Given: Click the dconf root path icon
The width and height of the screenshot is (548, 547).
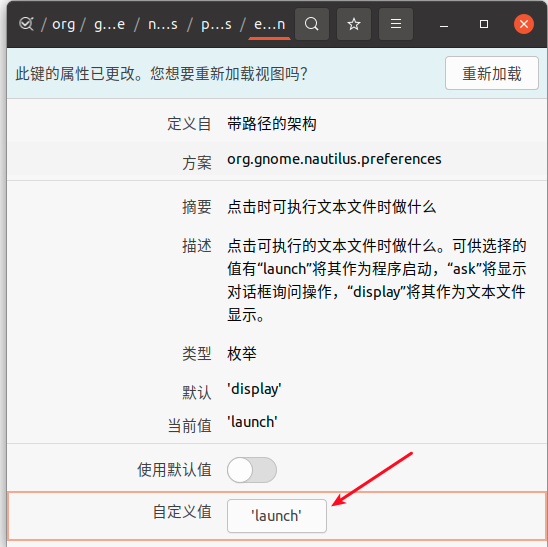Looking at the screenshot, I should (x=26, y=24).
